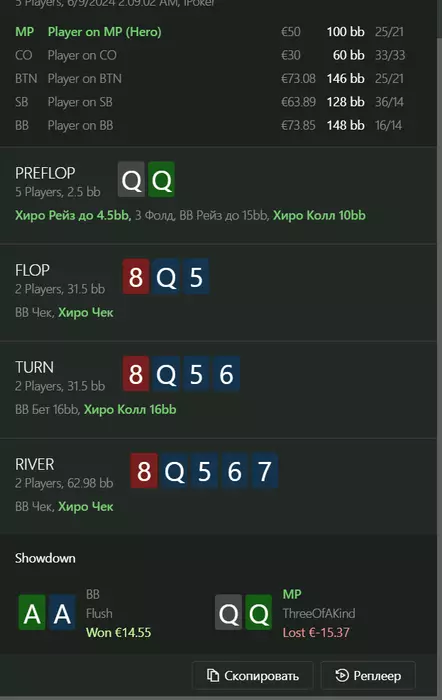Image resolution: width=442 pixels, height=700 pixels.
Task: Click the replay icon in Реплеер button
Action: tap(342, 675)
